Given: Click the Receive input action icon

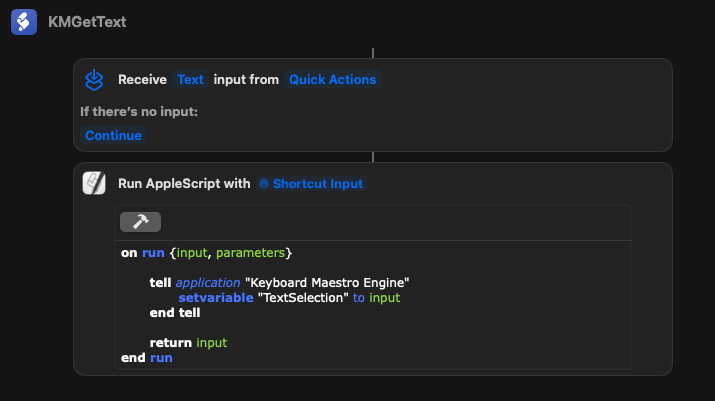Looking at the screenshot, I should coord(94,80).
